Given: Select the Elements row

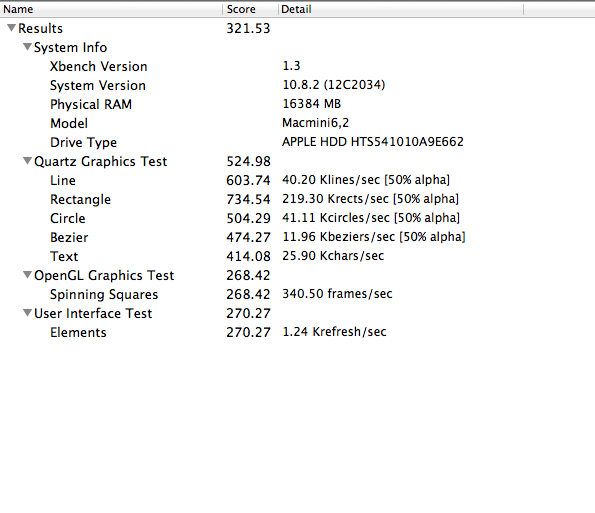Looking at the screenshot, I should [x=298, y=332].
